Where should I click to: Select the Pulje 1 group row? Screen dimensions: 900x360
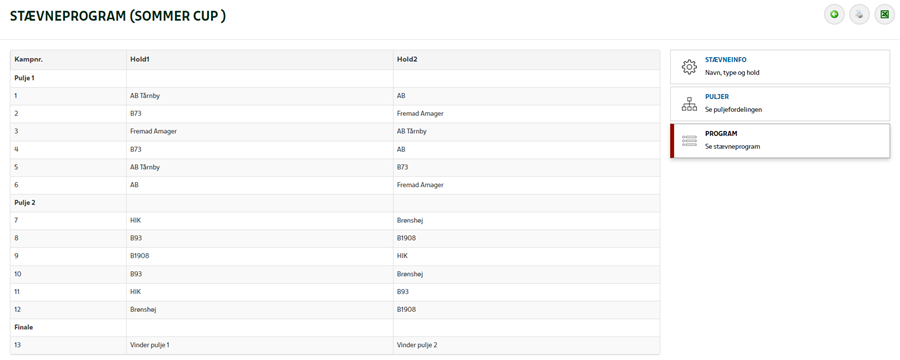335,78
